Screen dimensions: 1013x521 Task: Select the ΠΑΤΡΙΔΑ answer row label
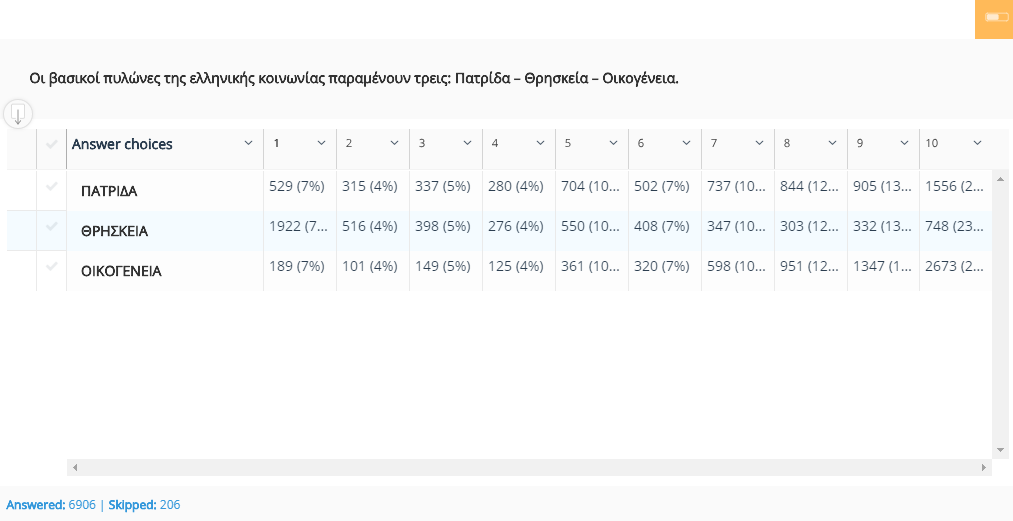click(109, 191)
